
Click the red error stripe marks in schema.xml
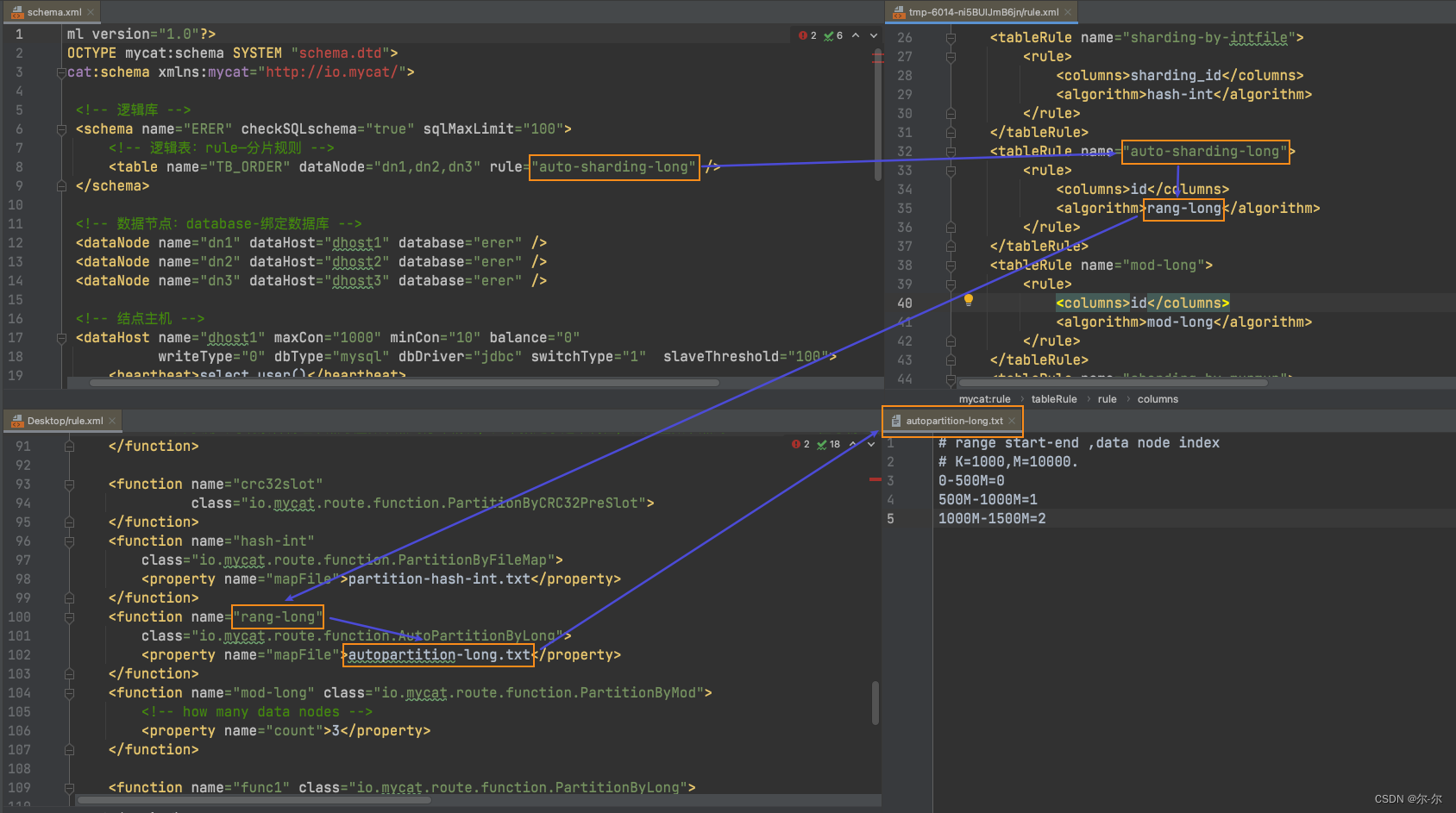(x=878, y=57)
